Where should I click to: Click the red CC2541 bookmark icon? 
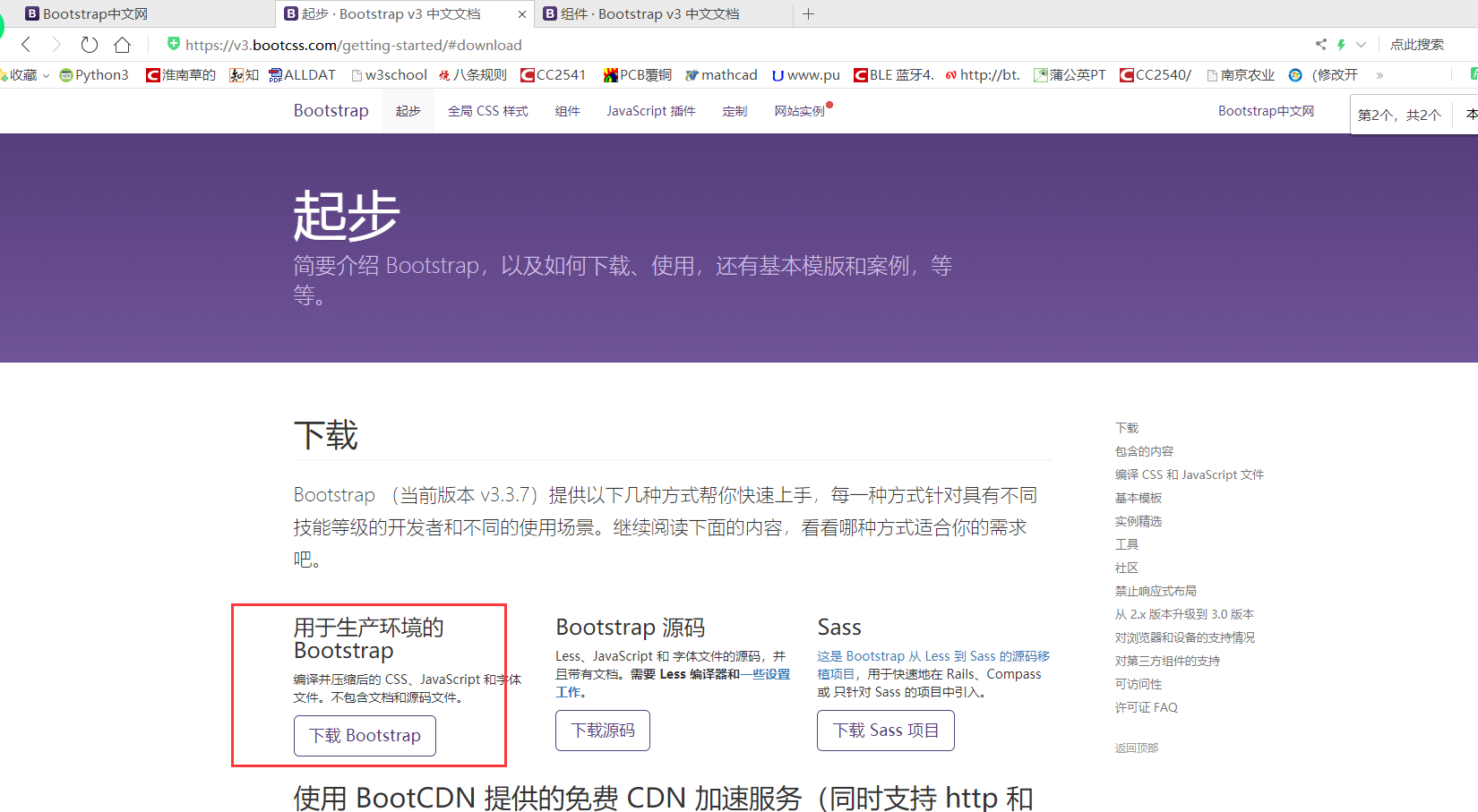point(528,74)
